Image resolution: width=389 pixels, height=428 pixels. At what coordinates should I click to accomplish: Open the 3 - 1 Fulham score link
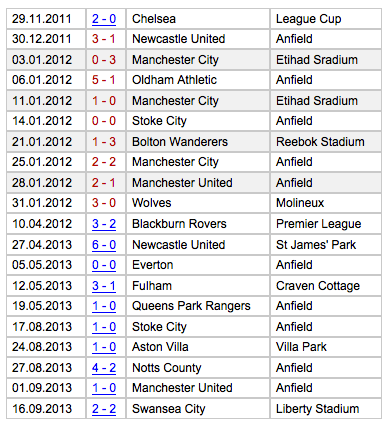tap(104, 286)
